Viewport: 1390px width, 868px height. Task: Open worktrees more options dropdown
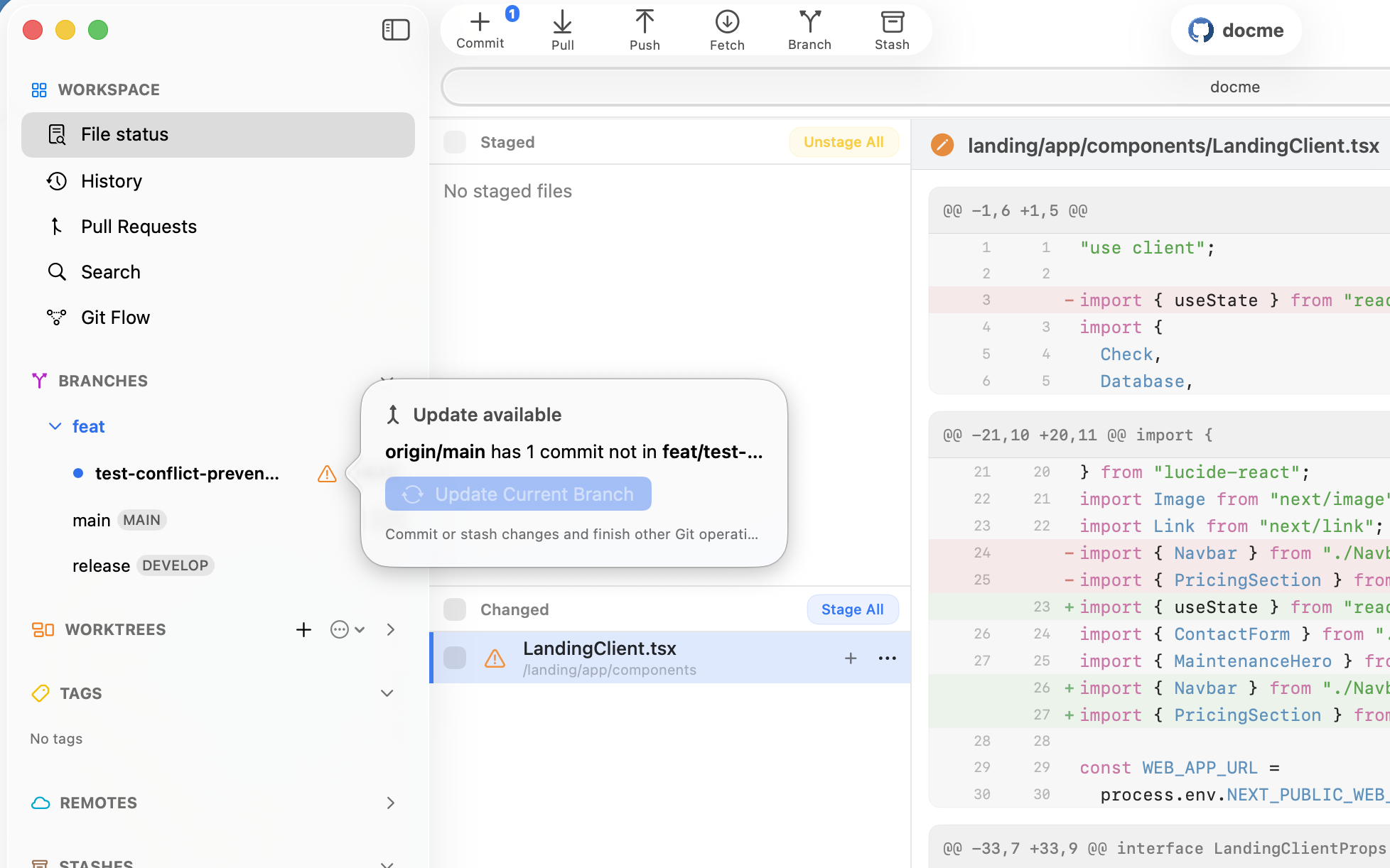click(347, 629)
